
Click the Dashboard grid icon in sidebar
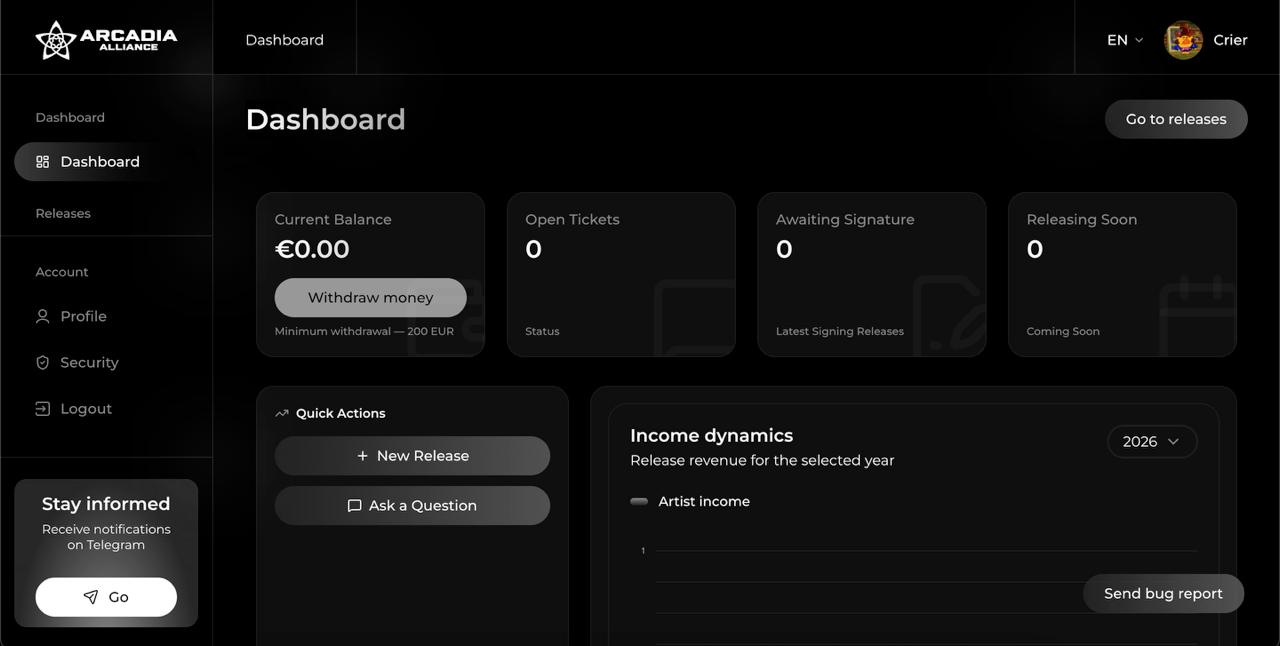(x=42, y=161)
